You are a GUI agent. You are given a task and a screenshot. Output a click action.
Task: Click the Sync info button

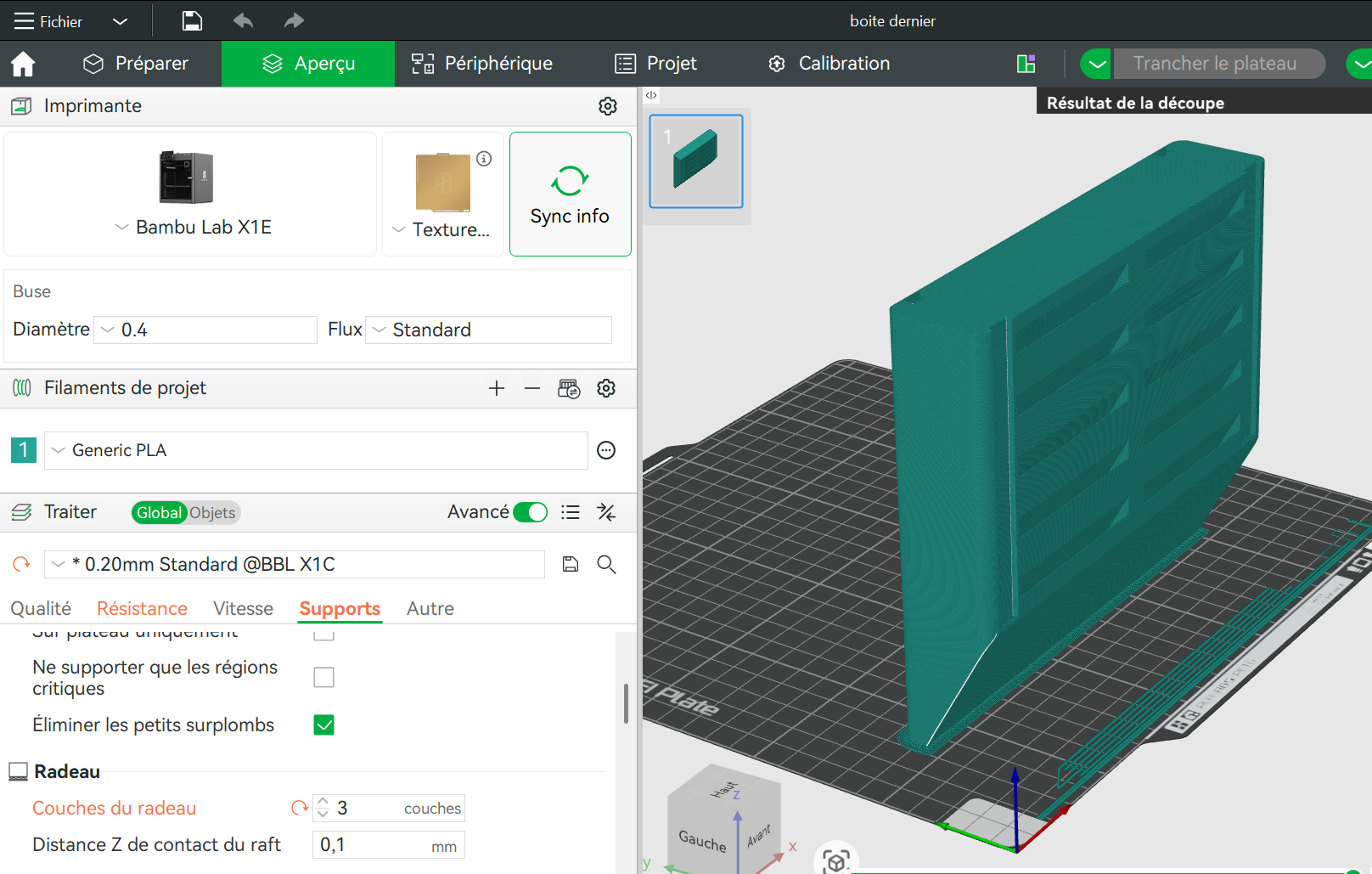(x=570, y=195)
